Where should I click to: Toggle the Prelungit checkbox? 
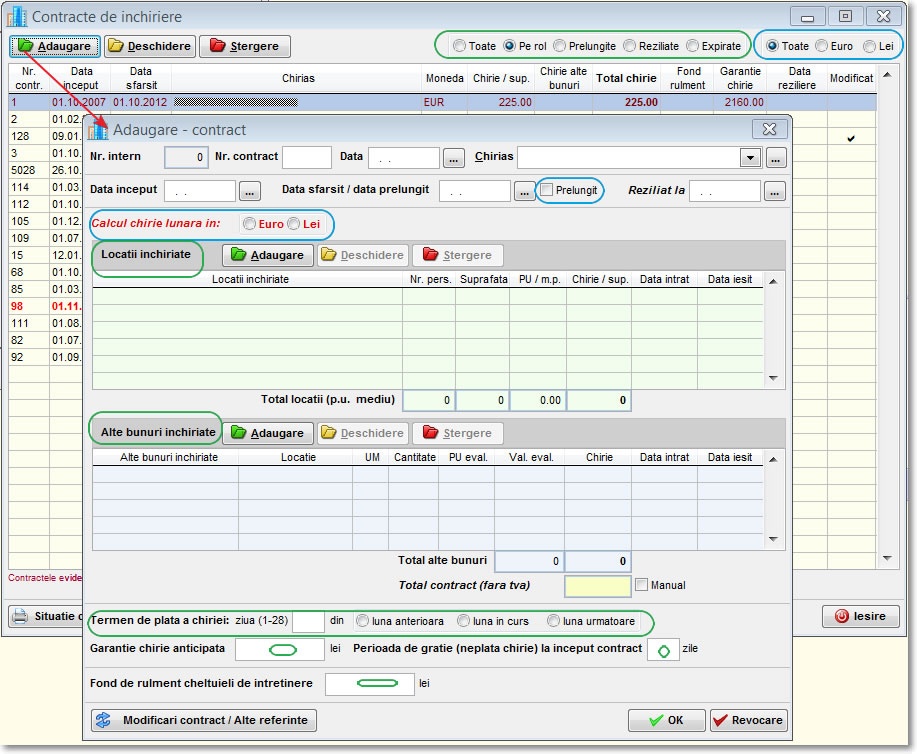547,190
